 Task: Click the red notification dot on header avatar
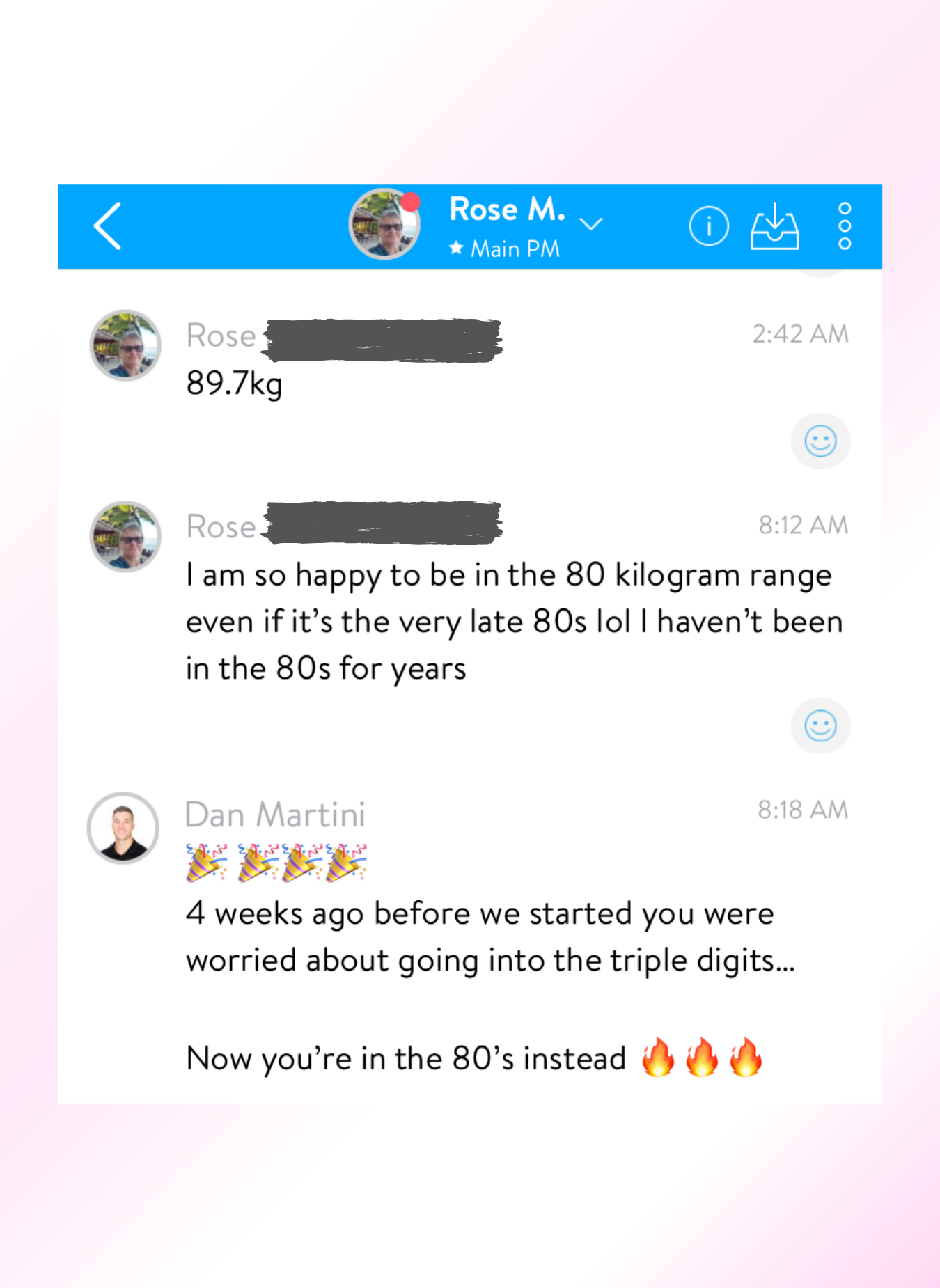411,202
